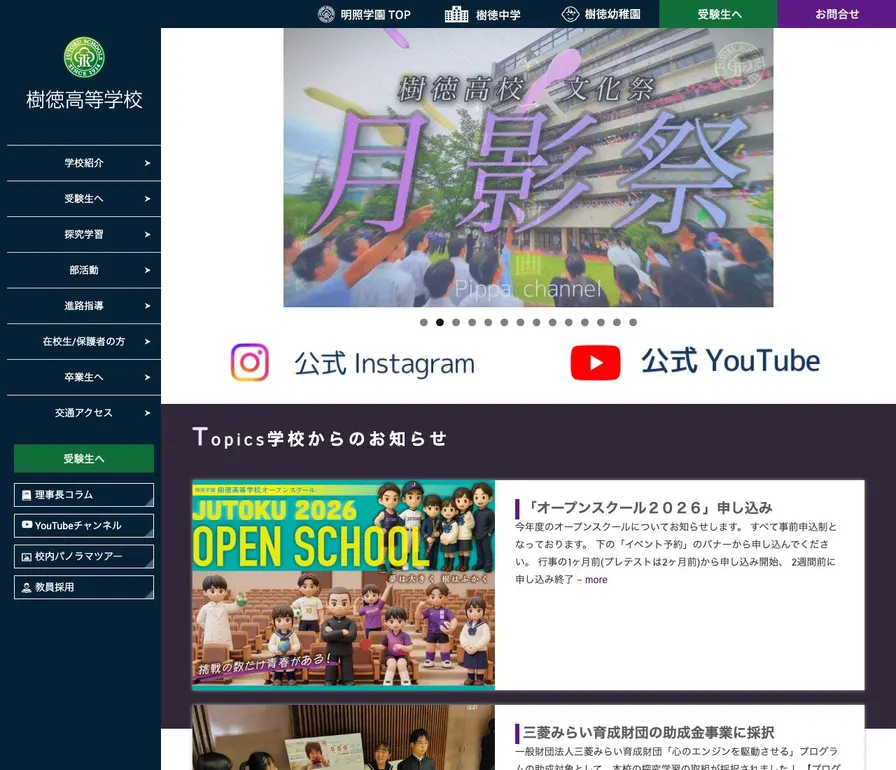The width and height of the screenshot is (896, 770).
Task: Open 進路指導 in sidebar menu
Action: (84, 306)
